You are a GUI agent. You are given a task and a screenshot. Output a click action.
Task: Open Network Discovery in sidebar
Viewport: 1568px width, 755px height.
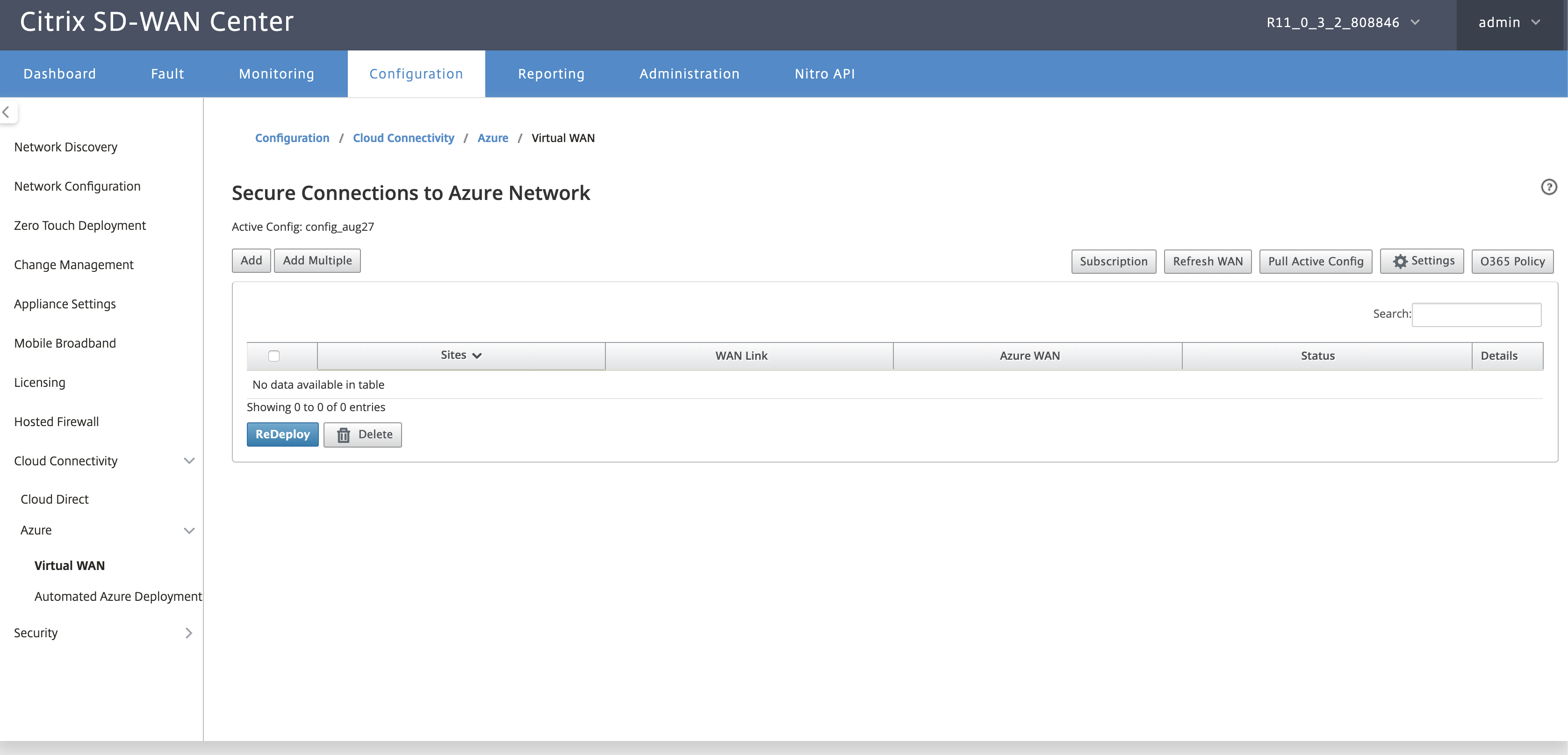click(66, 147)
